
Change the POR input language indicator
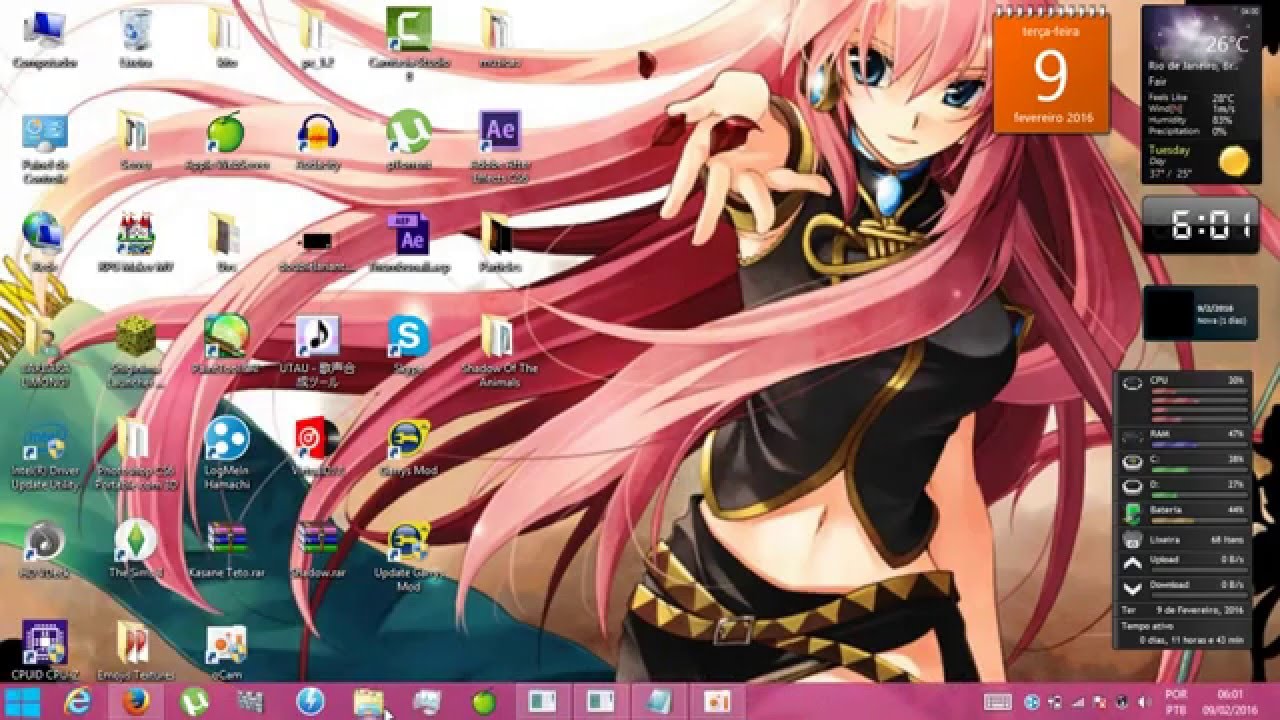click(1176, 701)
